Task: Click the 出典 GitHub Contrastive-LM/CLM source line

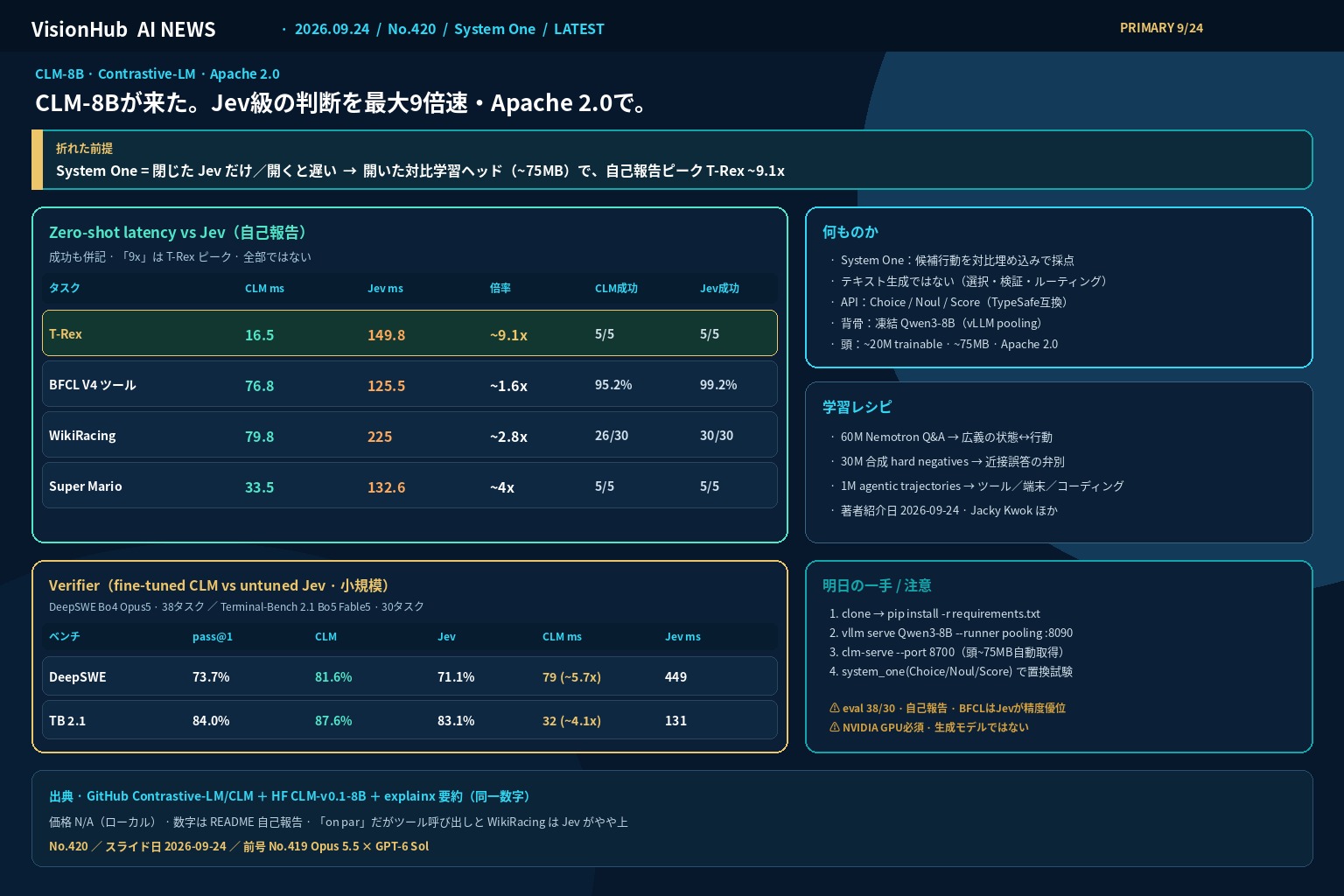Action: point(290,796)
